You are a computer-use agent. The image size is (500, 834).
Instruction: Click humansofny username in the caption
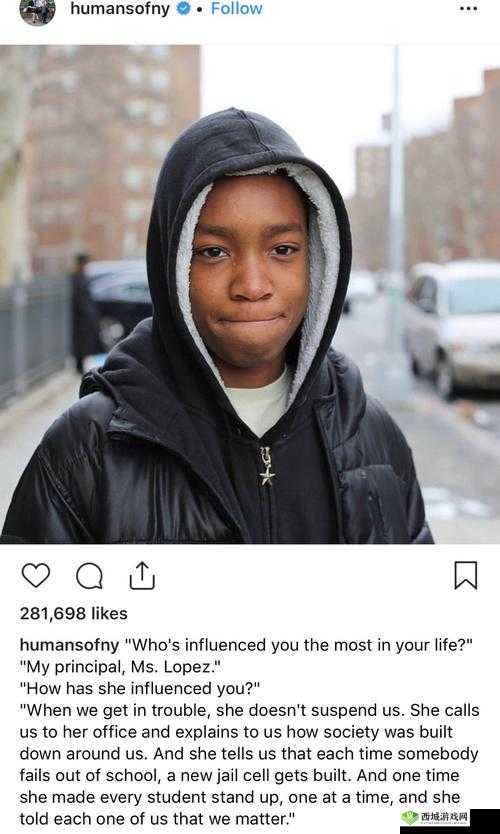coord(69,645)
